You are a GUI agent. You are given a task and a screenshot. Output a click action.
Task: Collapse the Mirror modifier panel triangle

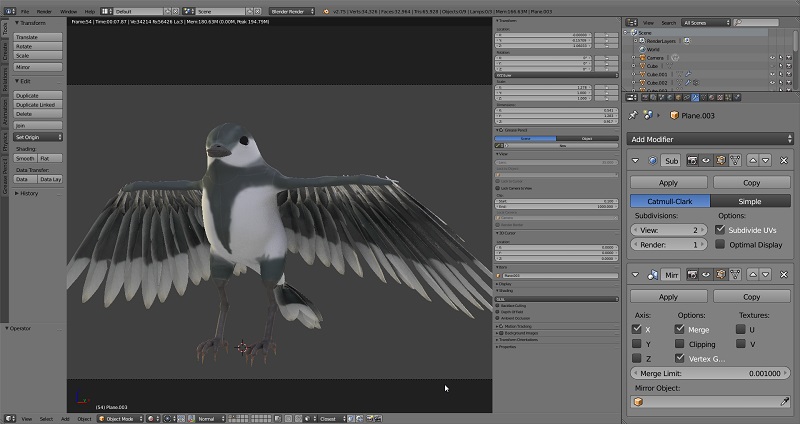pyautogui.click(x=635, y=275)
